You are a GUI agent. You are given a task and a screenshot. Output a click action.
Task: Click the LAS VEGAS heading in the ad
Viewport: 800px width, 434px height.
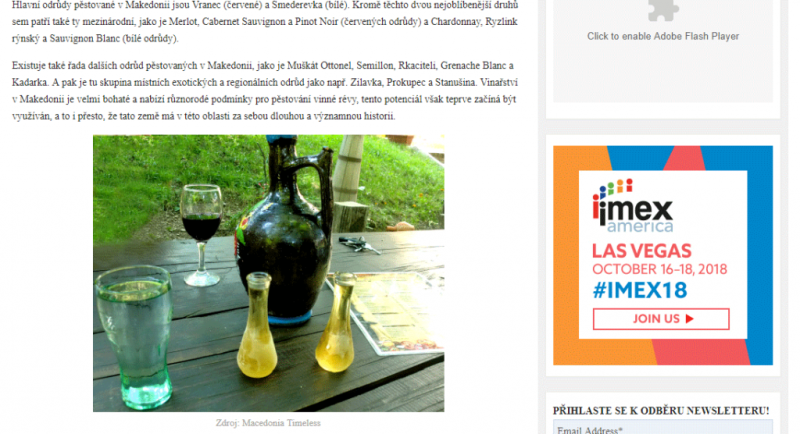tap(641, 251)
